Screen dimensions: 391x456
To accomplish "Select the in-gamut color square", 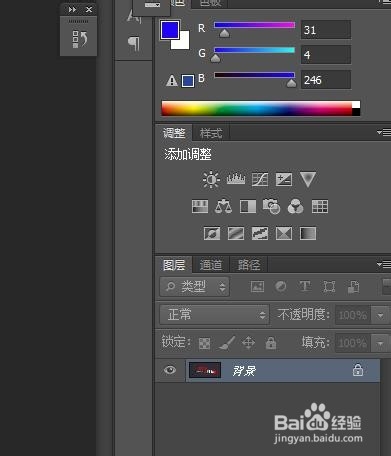I will point(188,81).
